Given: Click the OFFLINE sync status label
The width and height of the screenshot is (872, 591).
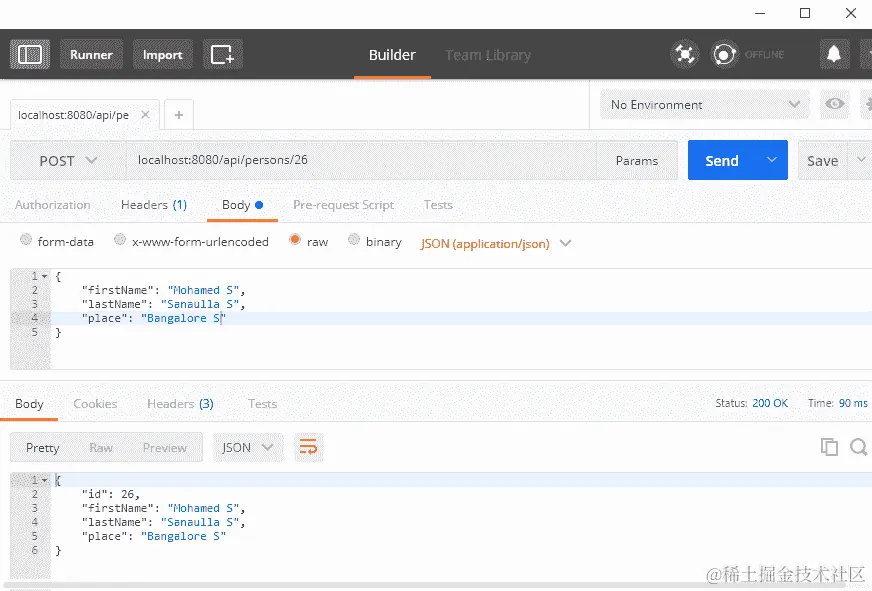Looking at the screenshot, I should pyautogui.click(x=764, y=54).
